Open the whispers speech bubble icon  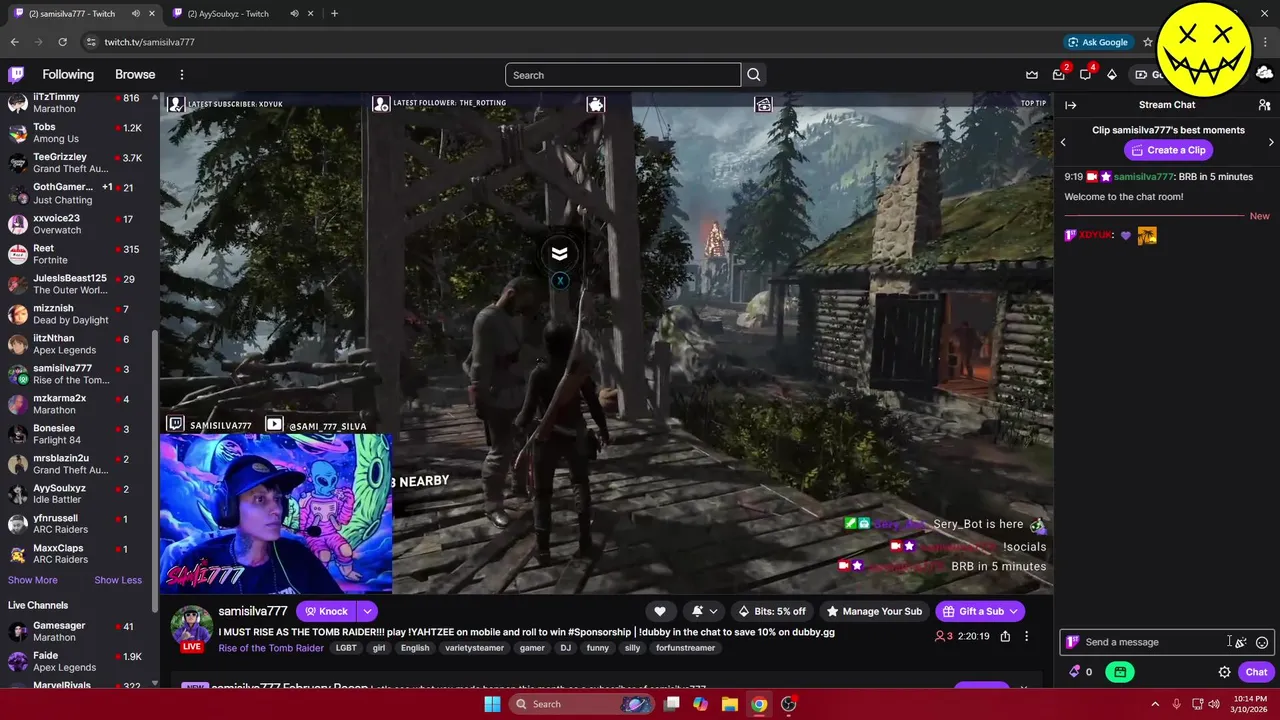coord(1085,75)
